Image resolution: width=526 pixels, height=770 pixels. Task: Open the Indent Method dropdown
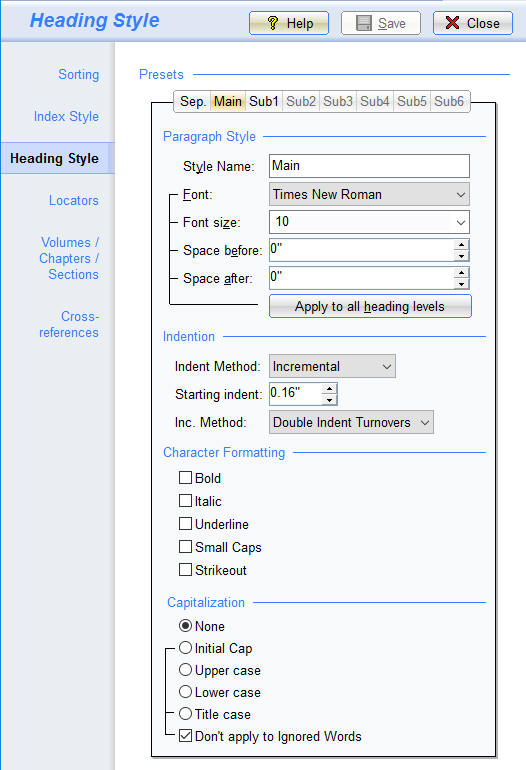(x=332, y=366)
